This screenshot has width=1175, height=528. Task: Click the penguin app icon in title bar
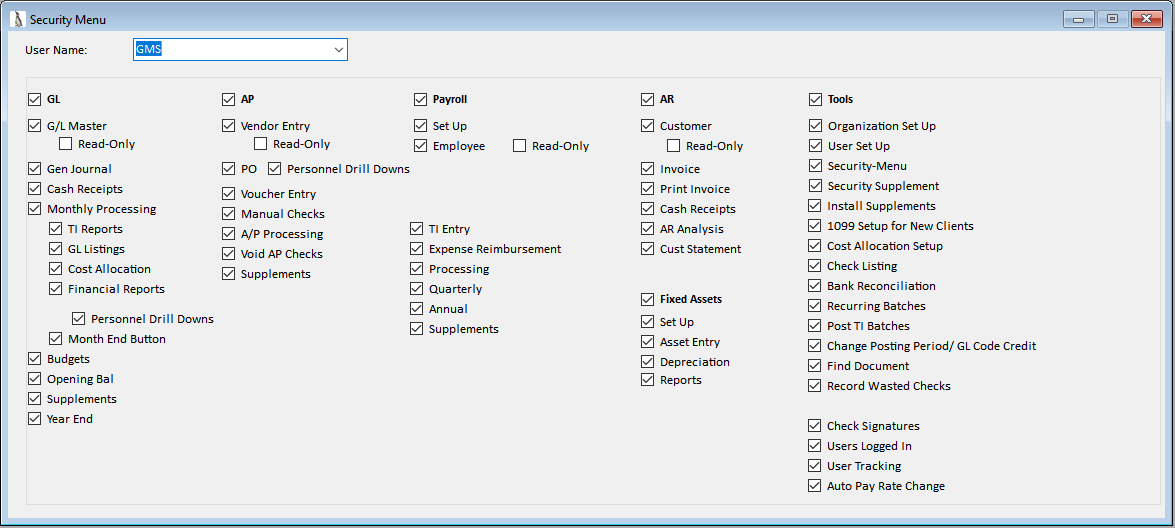pyautogui.click(x=17, y=19)
